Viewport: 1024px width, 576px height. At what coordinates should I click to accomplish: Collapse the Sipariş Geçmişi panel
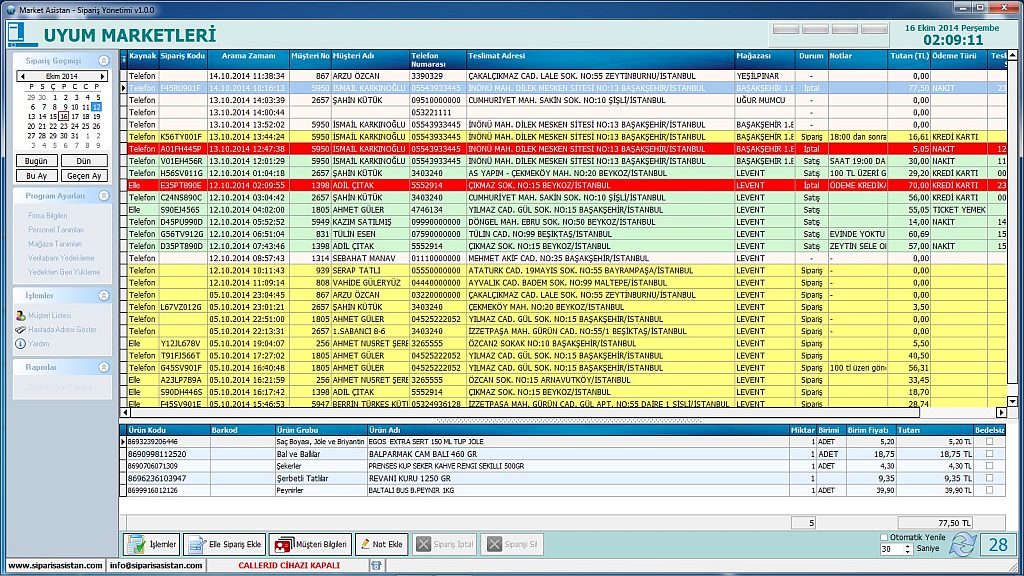(x=103, y=61)
